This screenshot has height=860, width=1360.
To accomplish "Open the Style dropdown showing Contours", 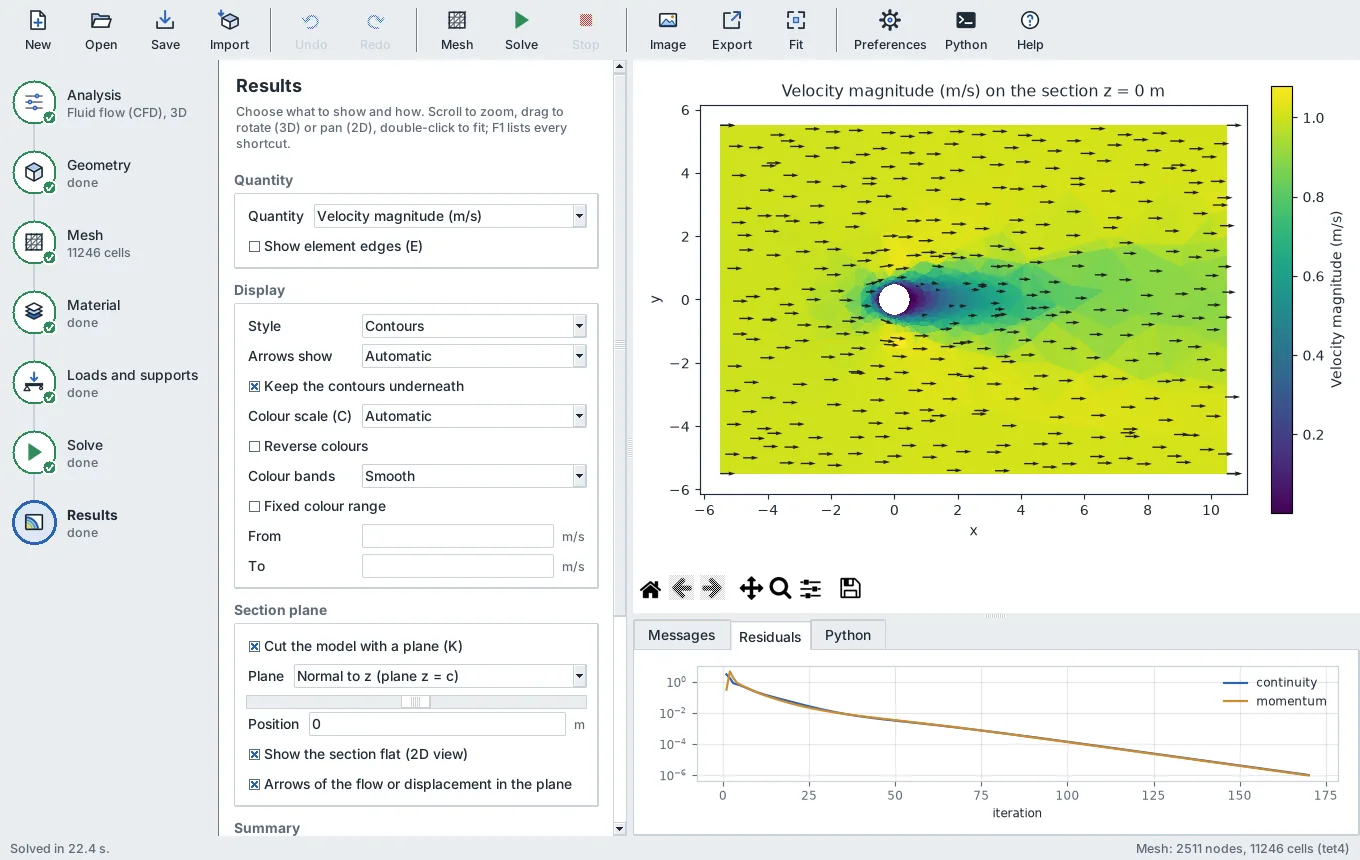I will click(474, 326).
